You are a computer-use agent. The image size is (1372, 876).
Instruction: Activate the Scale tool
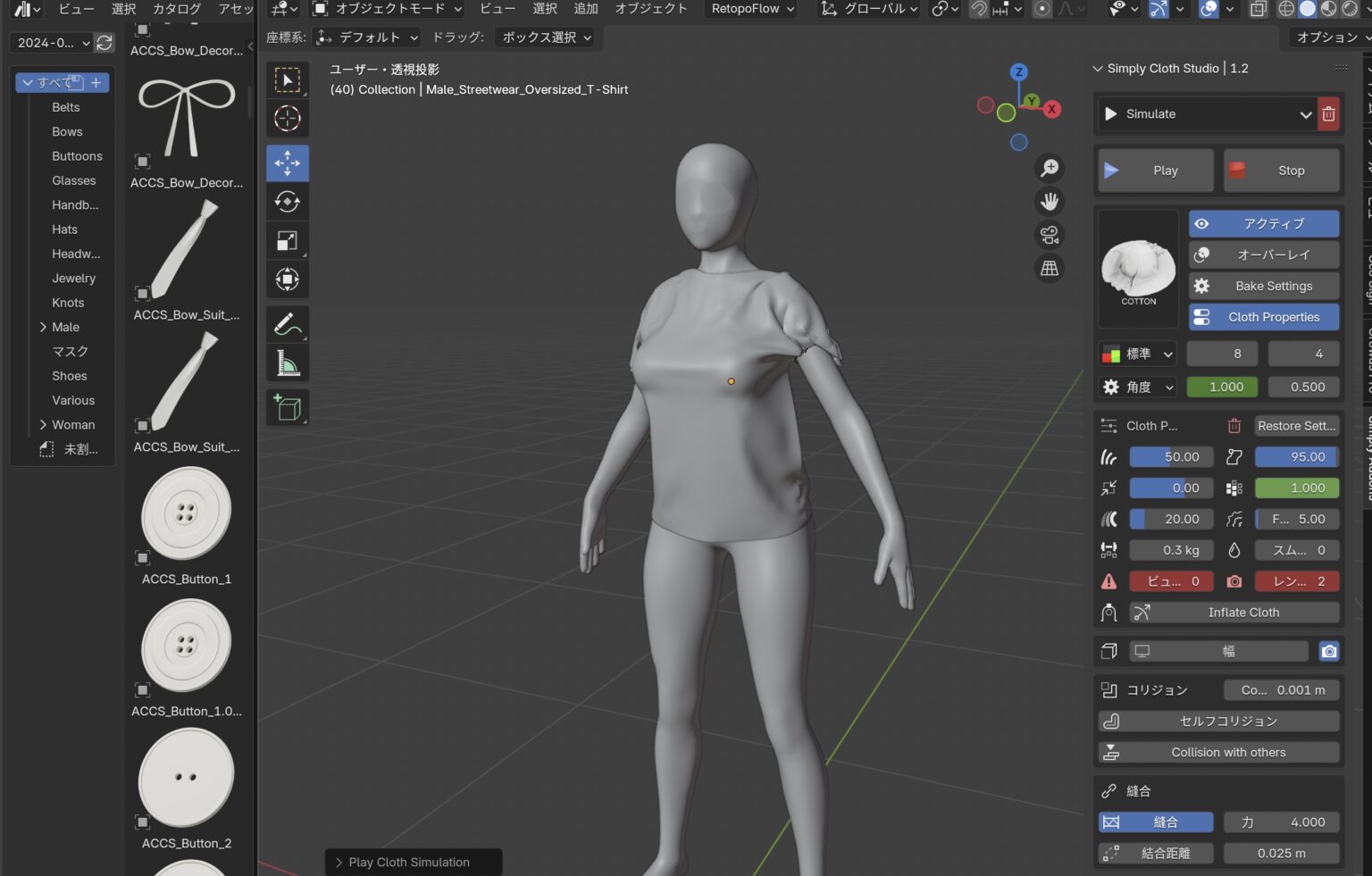point(287,239)
